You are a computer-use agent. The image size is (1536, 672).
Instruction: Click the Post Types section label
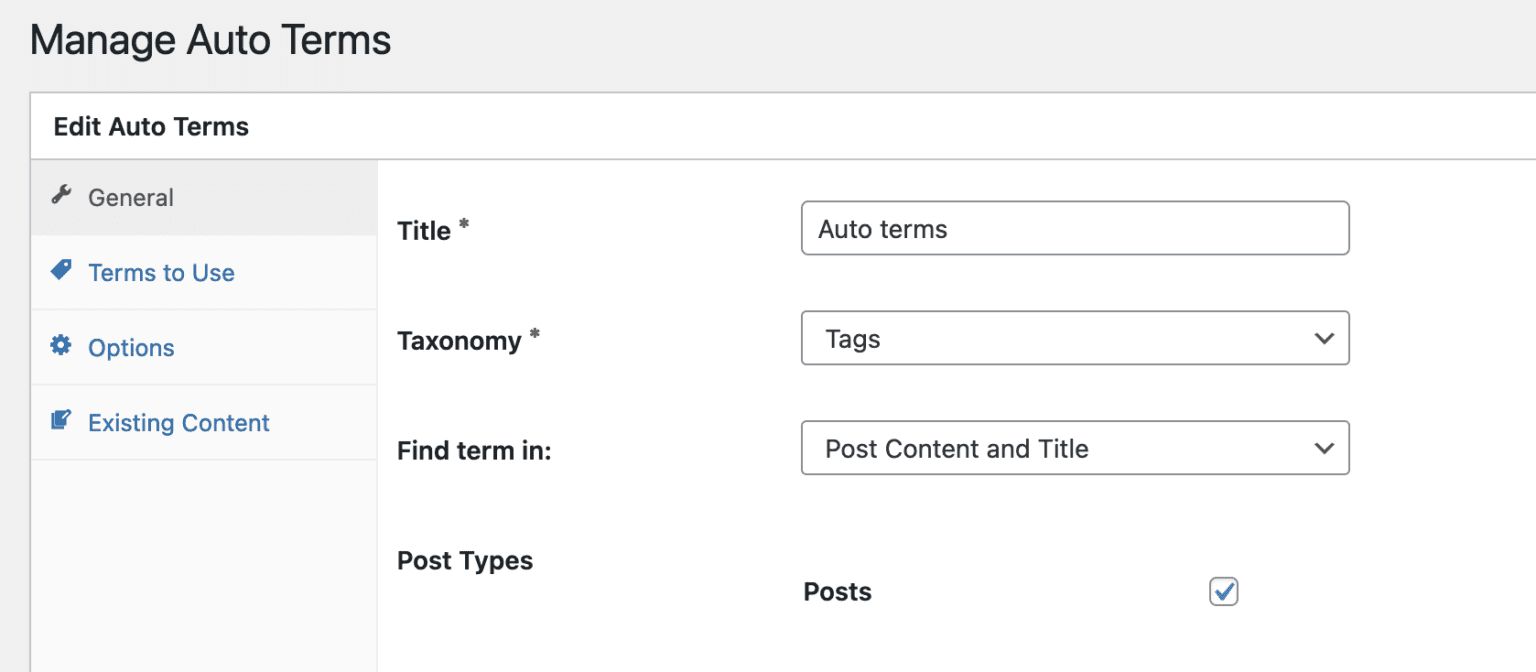pyautogui.click(x=465, y=561)
